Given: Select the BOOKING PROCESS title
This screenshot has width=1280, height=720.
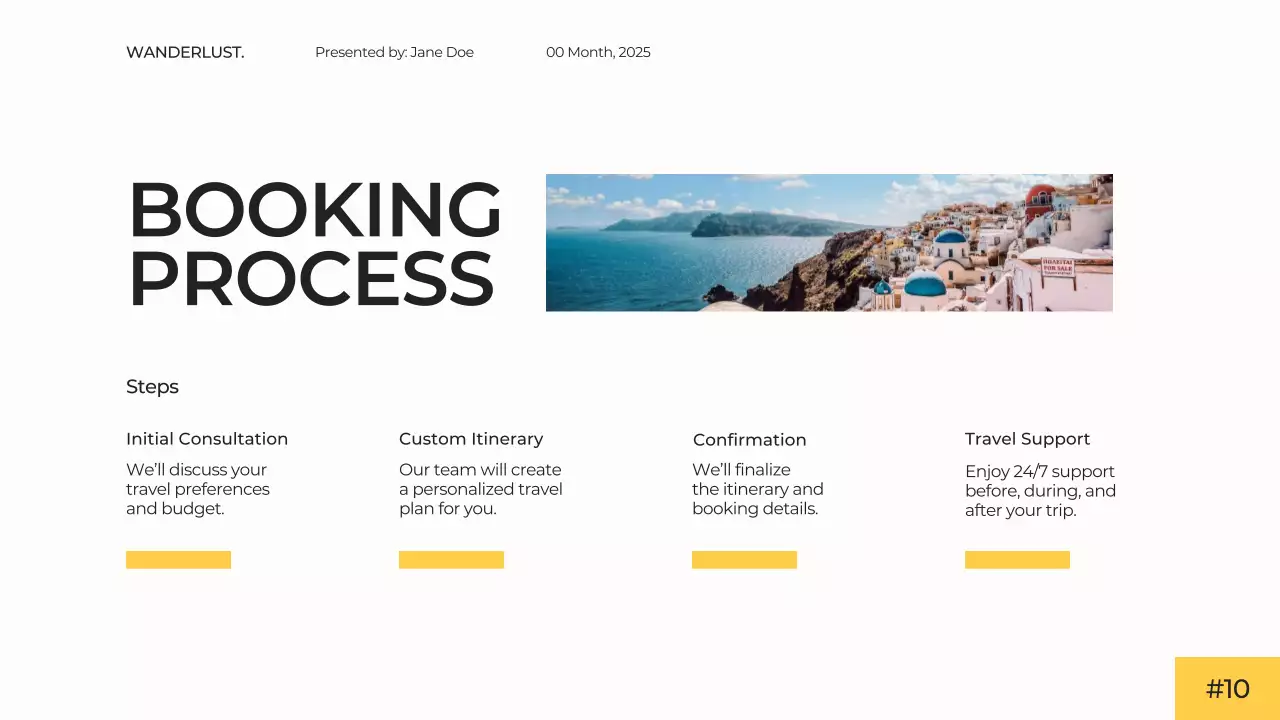Looking at the screenshot, I should (x=315, y=243).
